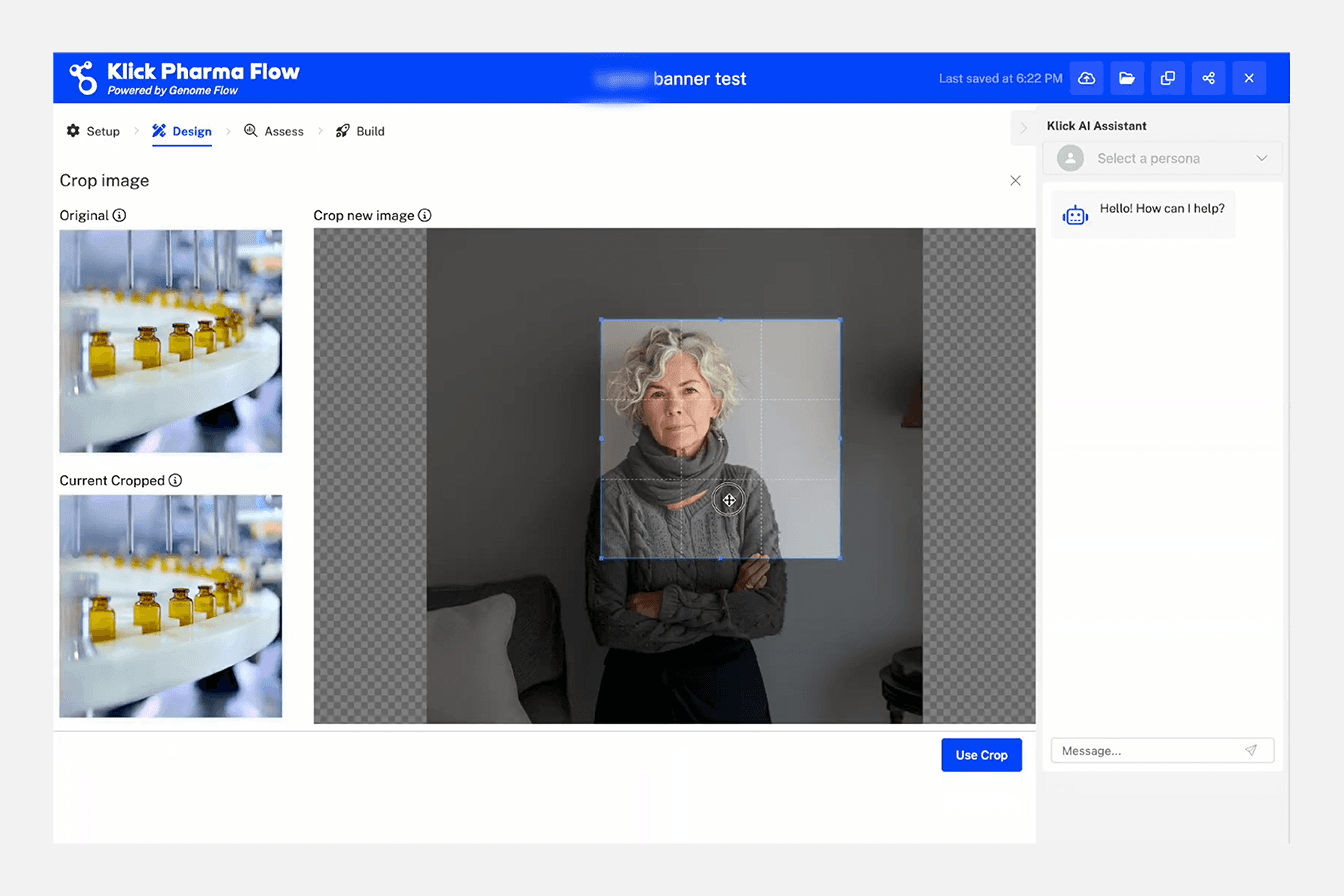Image resolution: width=1344 pixels, height=896 pixels.
Task: Switch to the Setup tab
Action: 93,131
